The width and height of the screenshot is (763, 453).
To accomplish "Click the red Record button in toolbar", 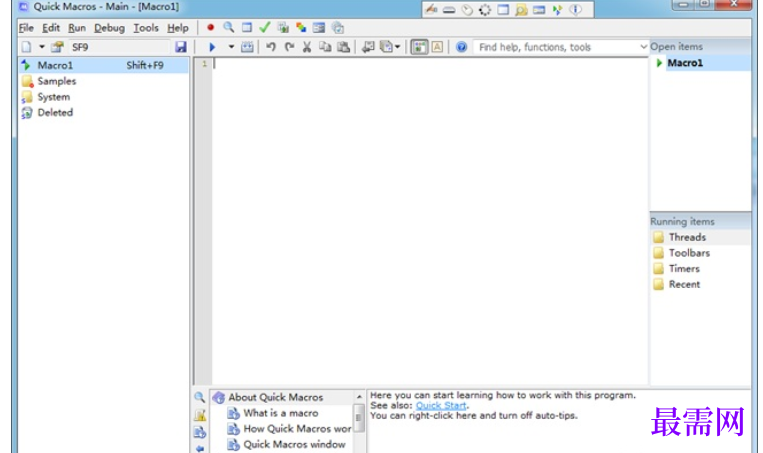I will pos(211,28).
